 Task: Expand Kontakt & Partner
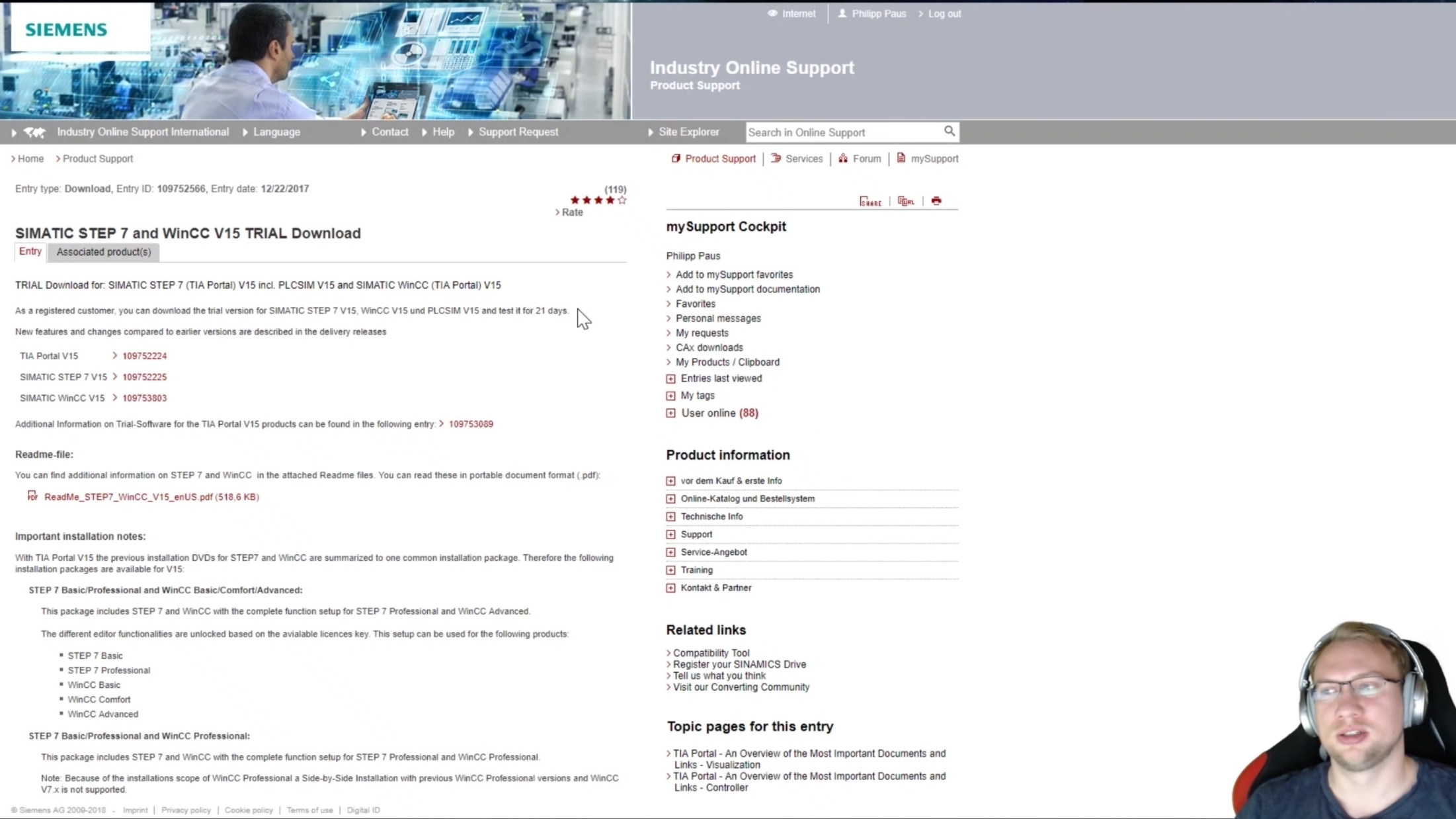coord(670,588)
